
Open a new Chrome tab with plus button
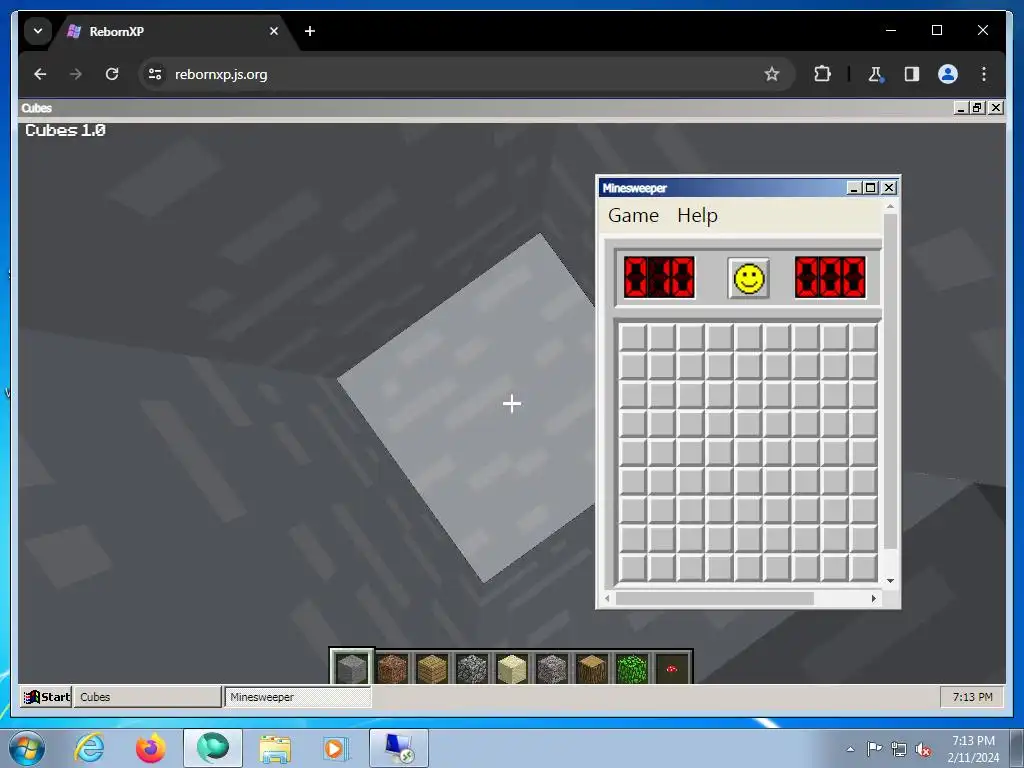coord(310,31)
